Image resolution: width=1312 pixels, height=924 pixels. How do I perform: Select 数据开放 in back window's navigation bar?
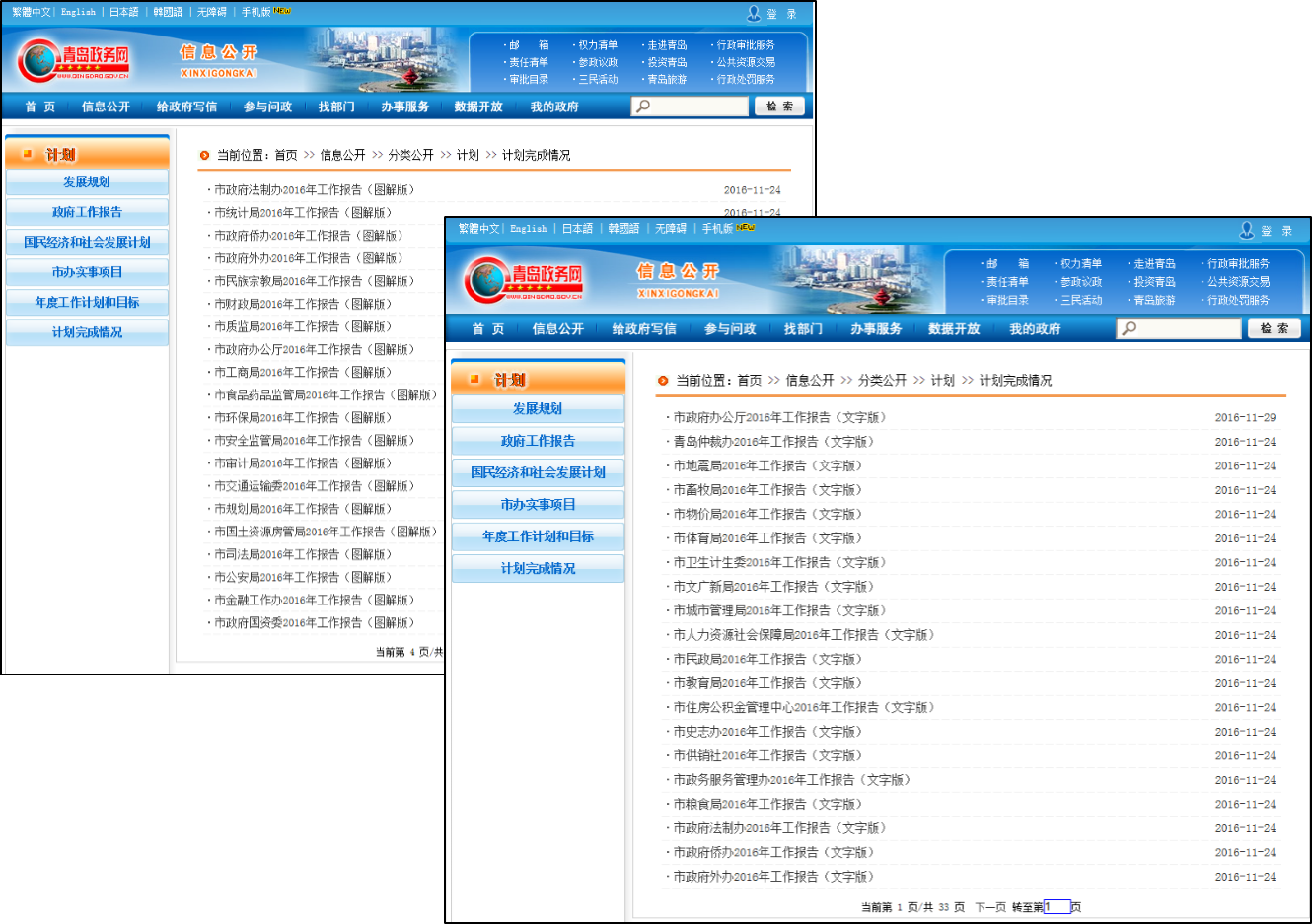pos(477,107)
